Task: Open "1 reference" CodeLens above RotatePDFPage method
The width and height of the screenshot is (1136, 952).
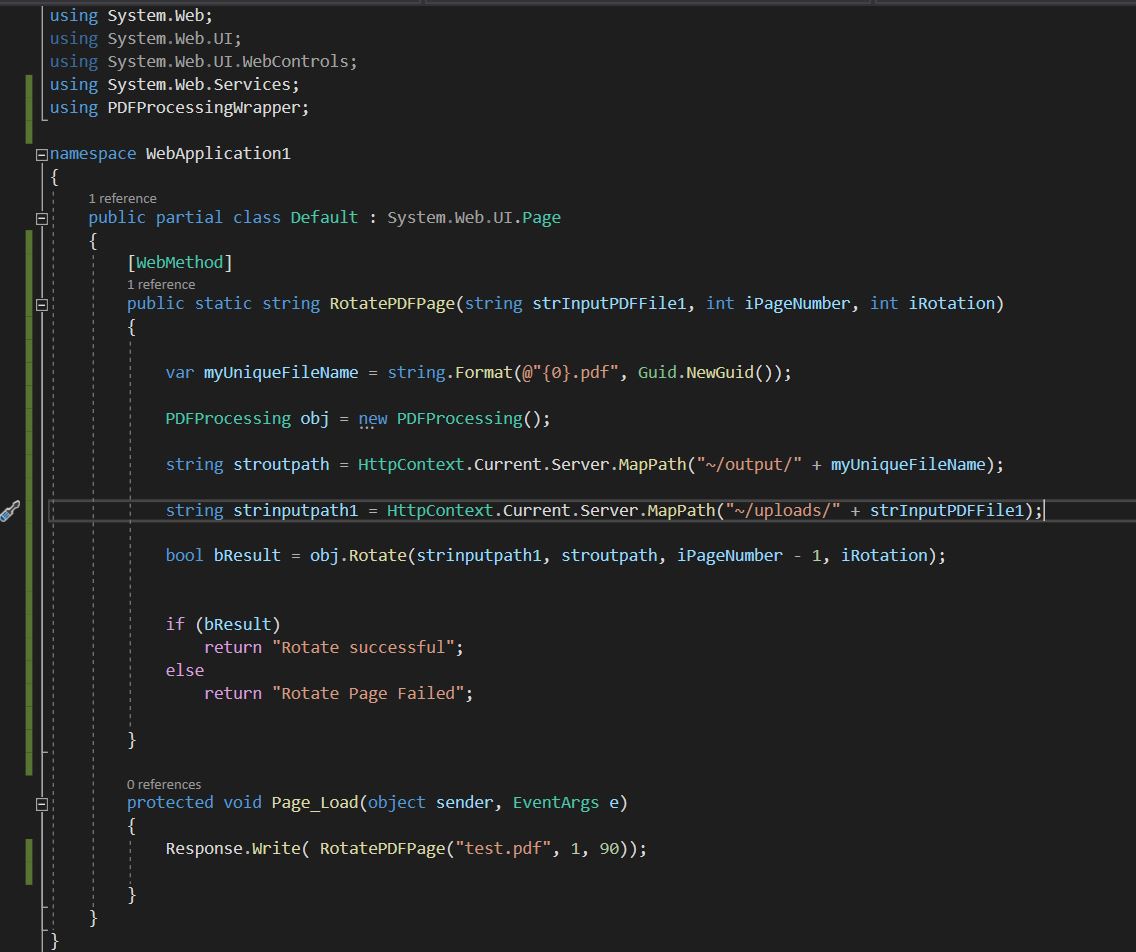Action: click(161, 284)
